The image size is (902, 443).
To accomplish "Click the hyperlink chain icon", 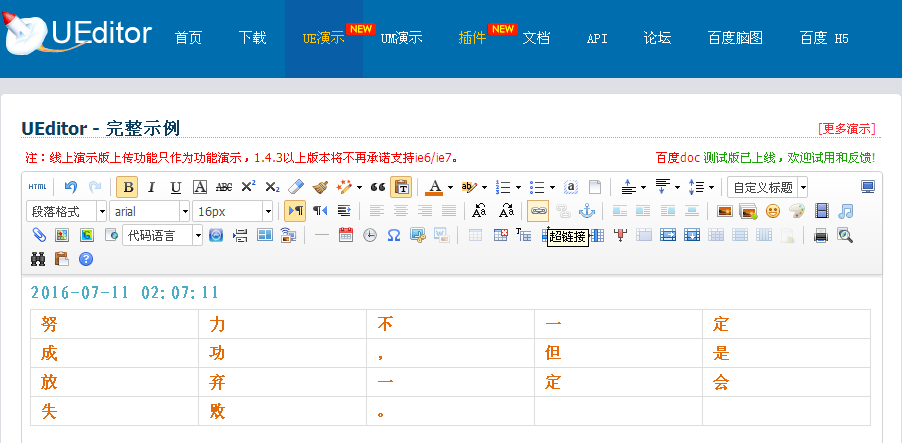I will tap(538, 211).
